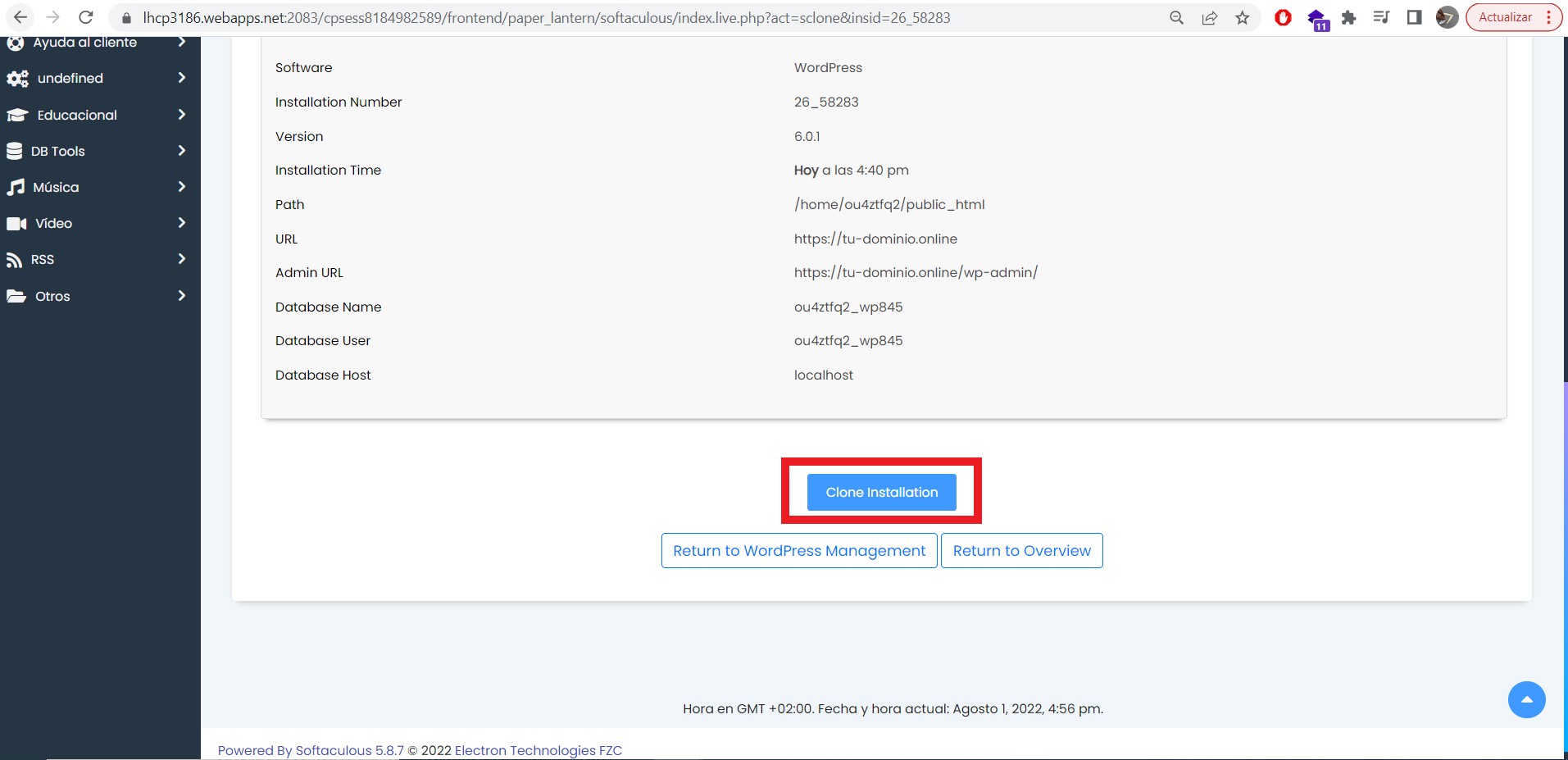The image size is (1568, 760).
Task: Open the DB Tools sidebar category
Action: tap(100, 151)
